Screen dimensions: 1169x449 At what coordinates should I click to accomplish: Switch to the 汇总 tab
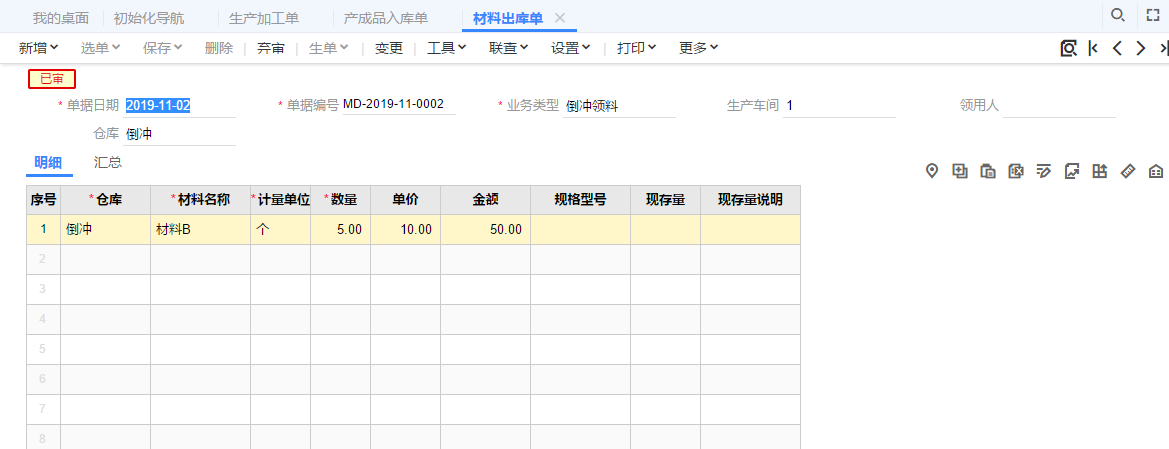pos(108,162)
